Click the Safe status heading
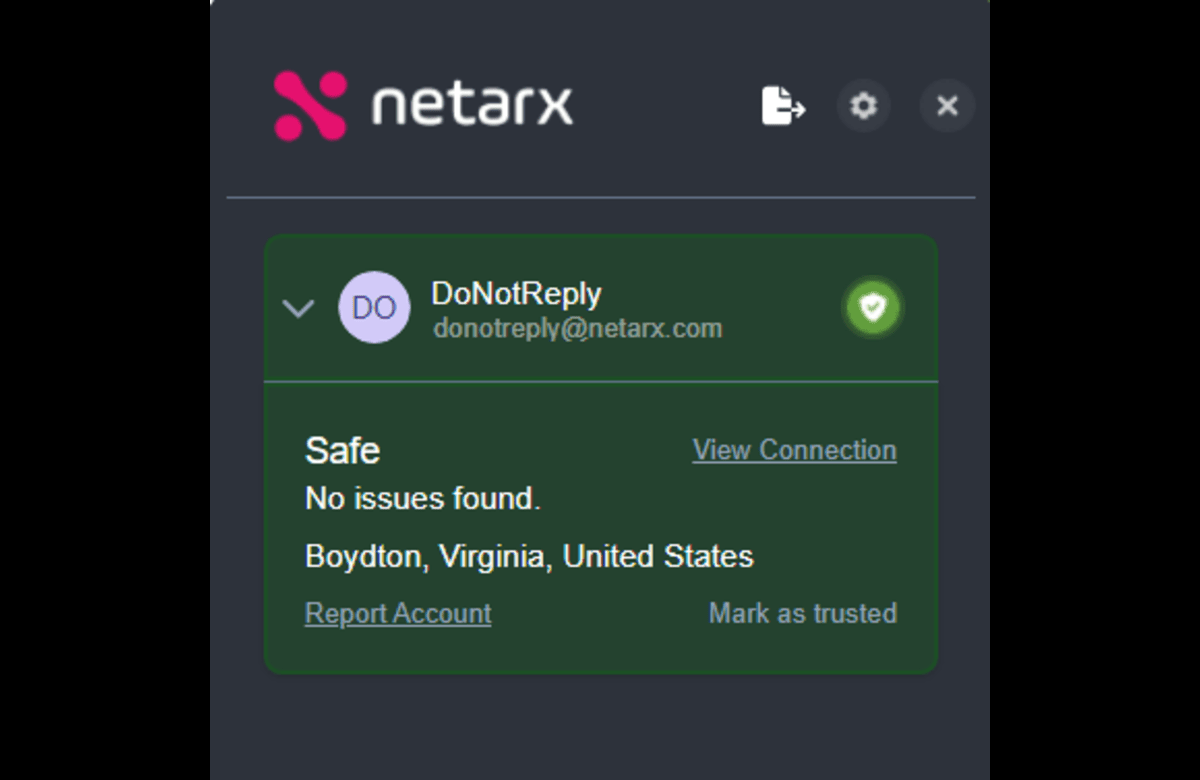This screenshot has height=780, width=1200. (x=342, y=450)
